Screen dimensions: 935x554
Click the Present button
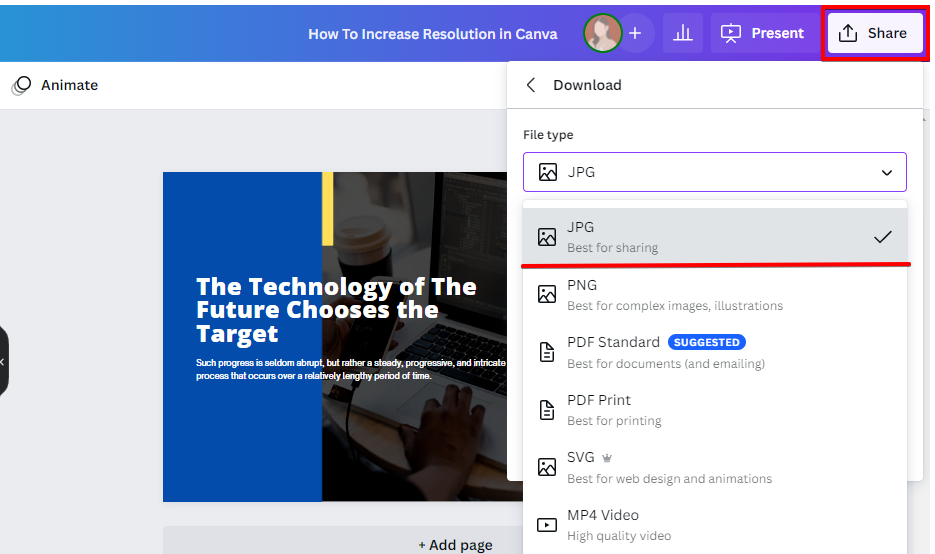[x=763, y=33]
